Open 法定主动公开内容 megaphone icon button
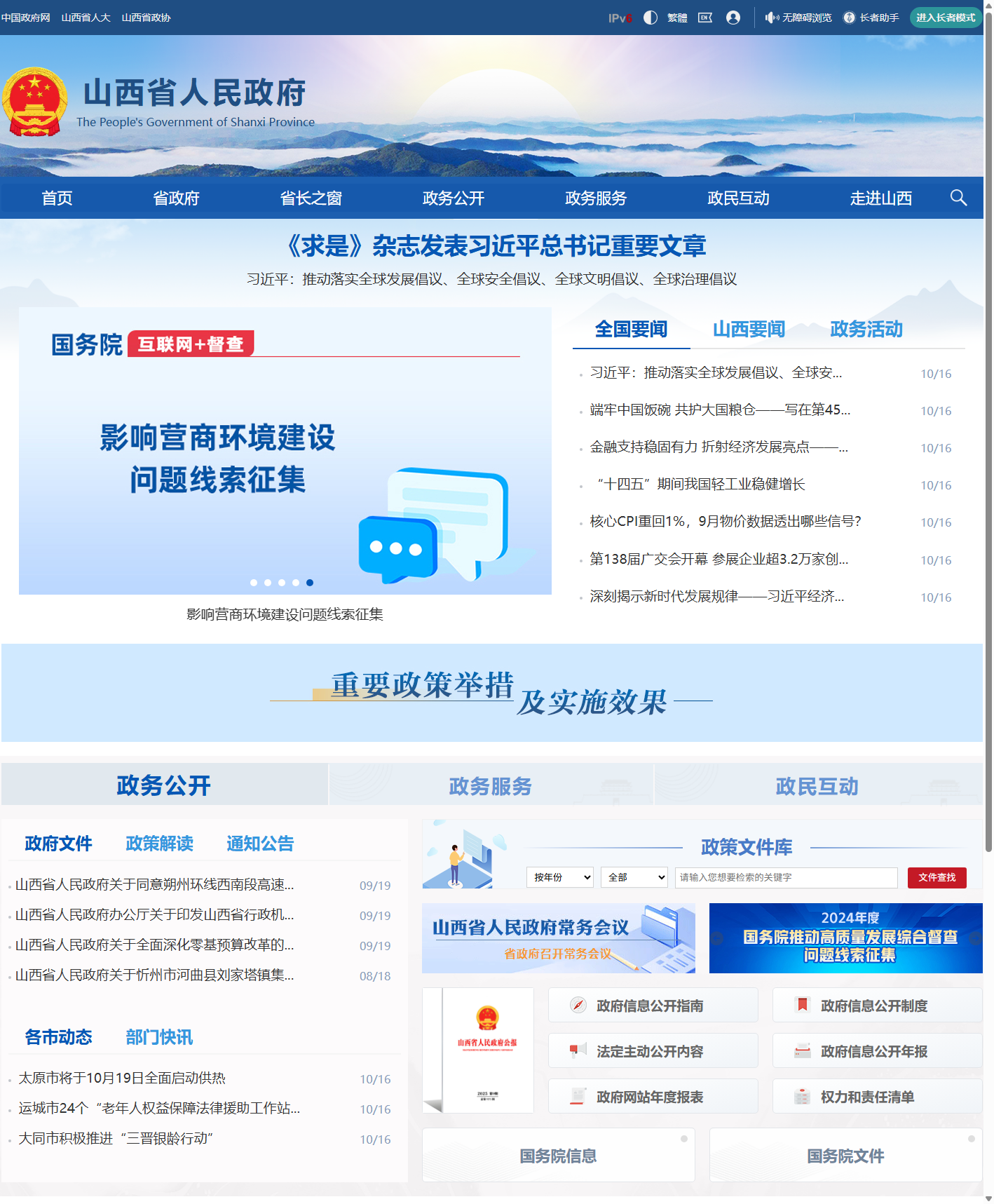Image resolution: width=994 pixels, height=1204 pixels. click(653, 1051)
